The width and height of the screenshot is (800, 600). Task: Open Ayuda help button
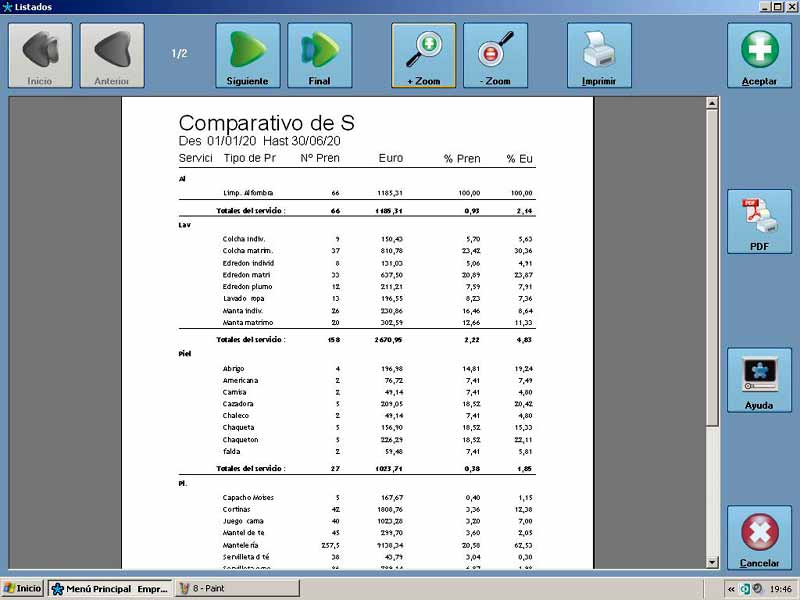tap(759, 380)
